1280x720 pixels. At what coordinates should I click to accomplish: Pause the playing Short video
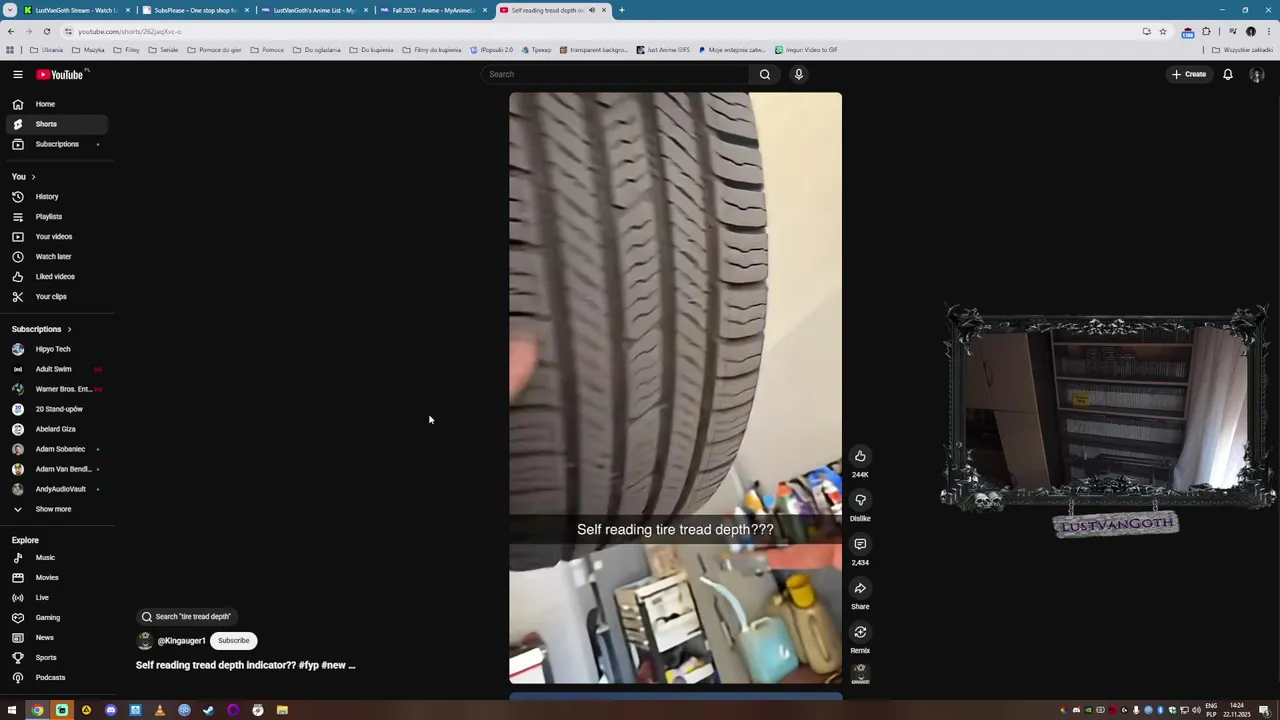675,388
